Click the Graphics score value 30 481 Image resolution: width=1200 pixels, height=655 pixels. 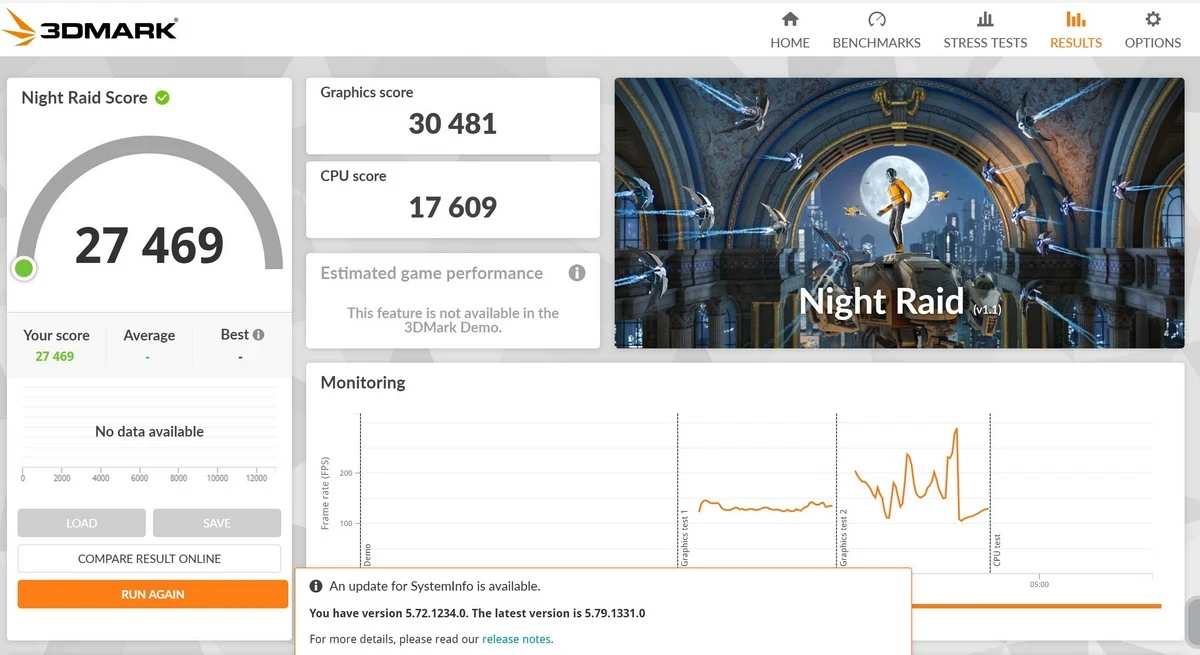453,124
